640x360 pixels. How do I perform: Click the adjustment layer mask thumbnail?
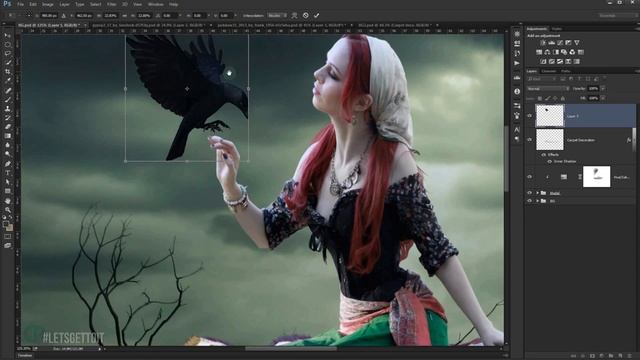[596, 177]
